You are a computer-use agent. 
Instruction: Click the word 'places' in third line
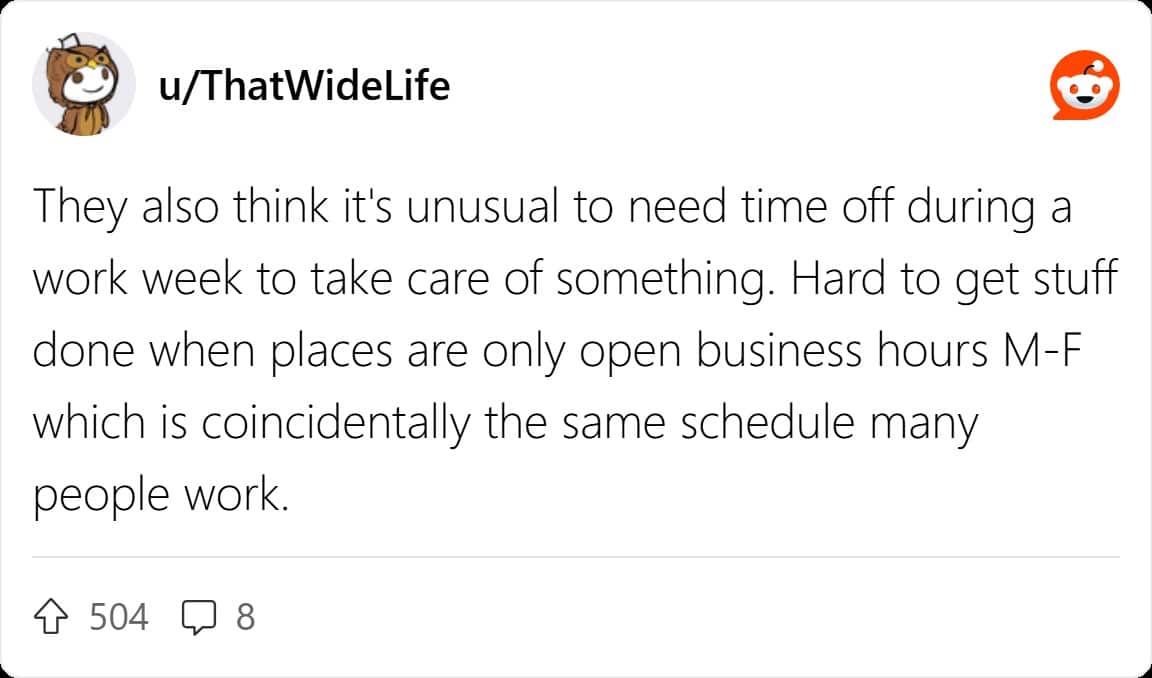coord(333,354)
